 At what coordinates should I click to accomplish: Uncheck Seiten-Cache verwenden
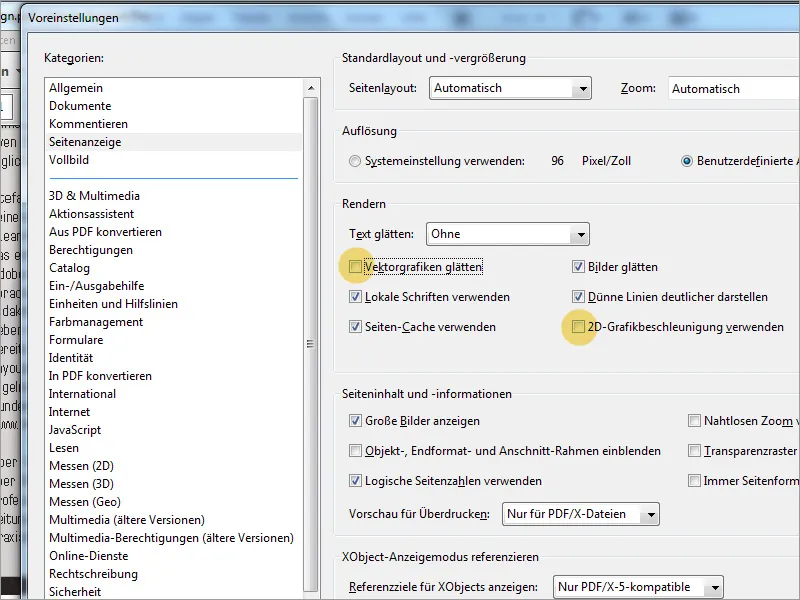[x=355, y=327]
